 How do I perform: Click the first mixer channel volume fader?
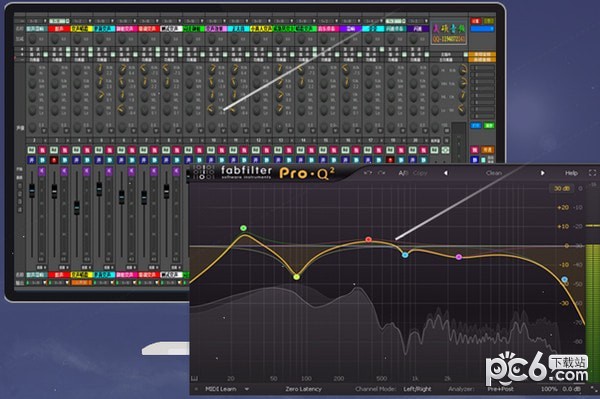(32, 190)
